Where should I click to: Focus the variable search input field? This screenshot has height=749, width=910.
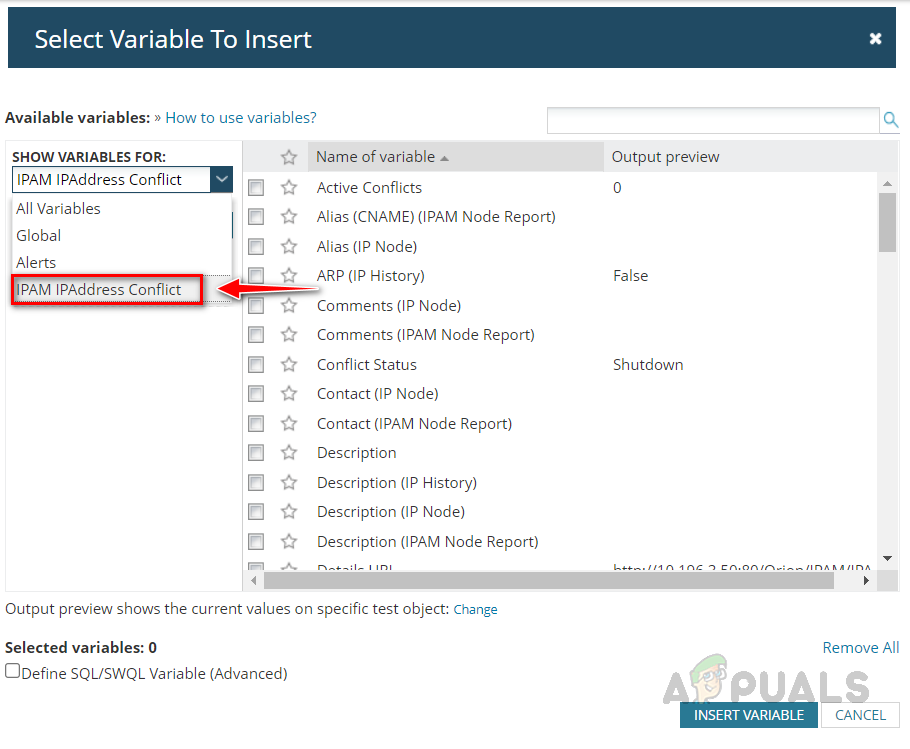(713, 120)
